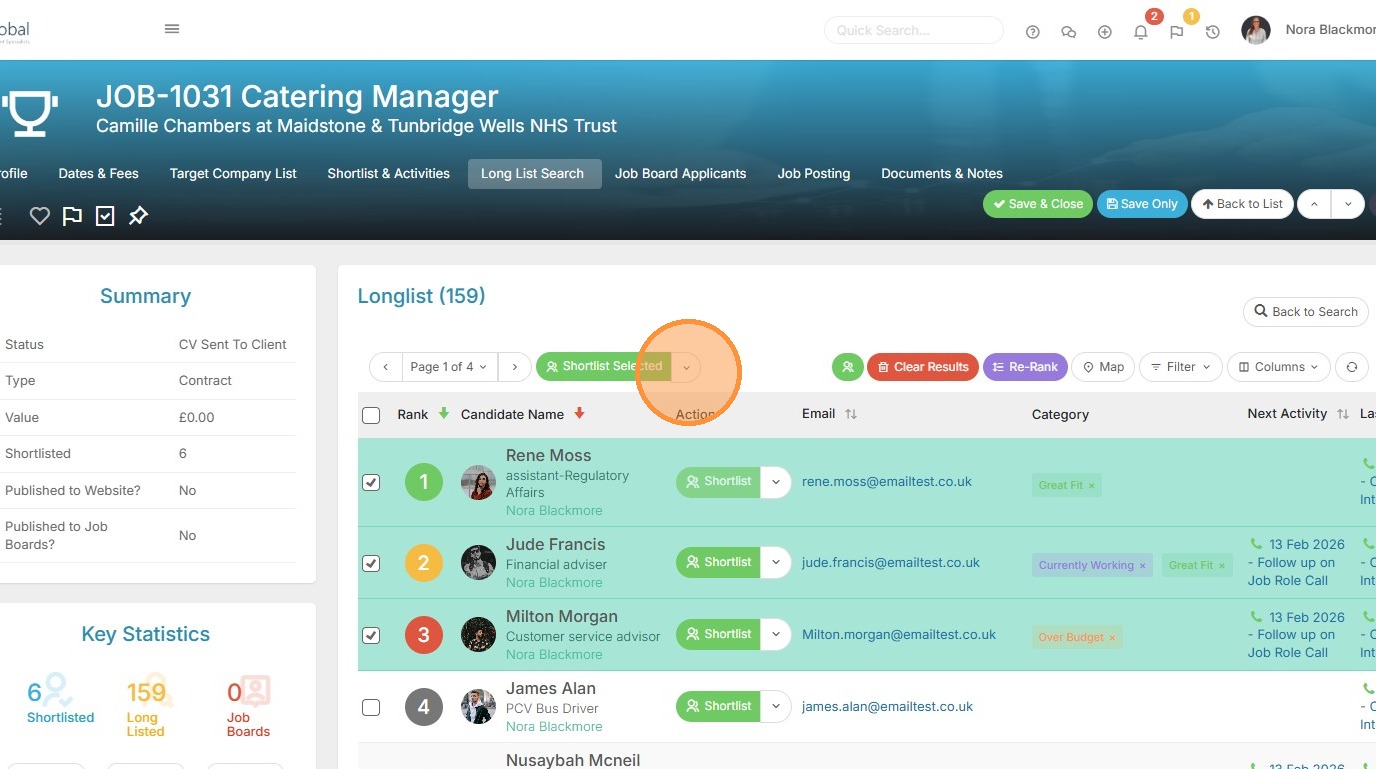
Task: Click Re-Rank button
Action: (x=1026, y=367)
